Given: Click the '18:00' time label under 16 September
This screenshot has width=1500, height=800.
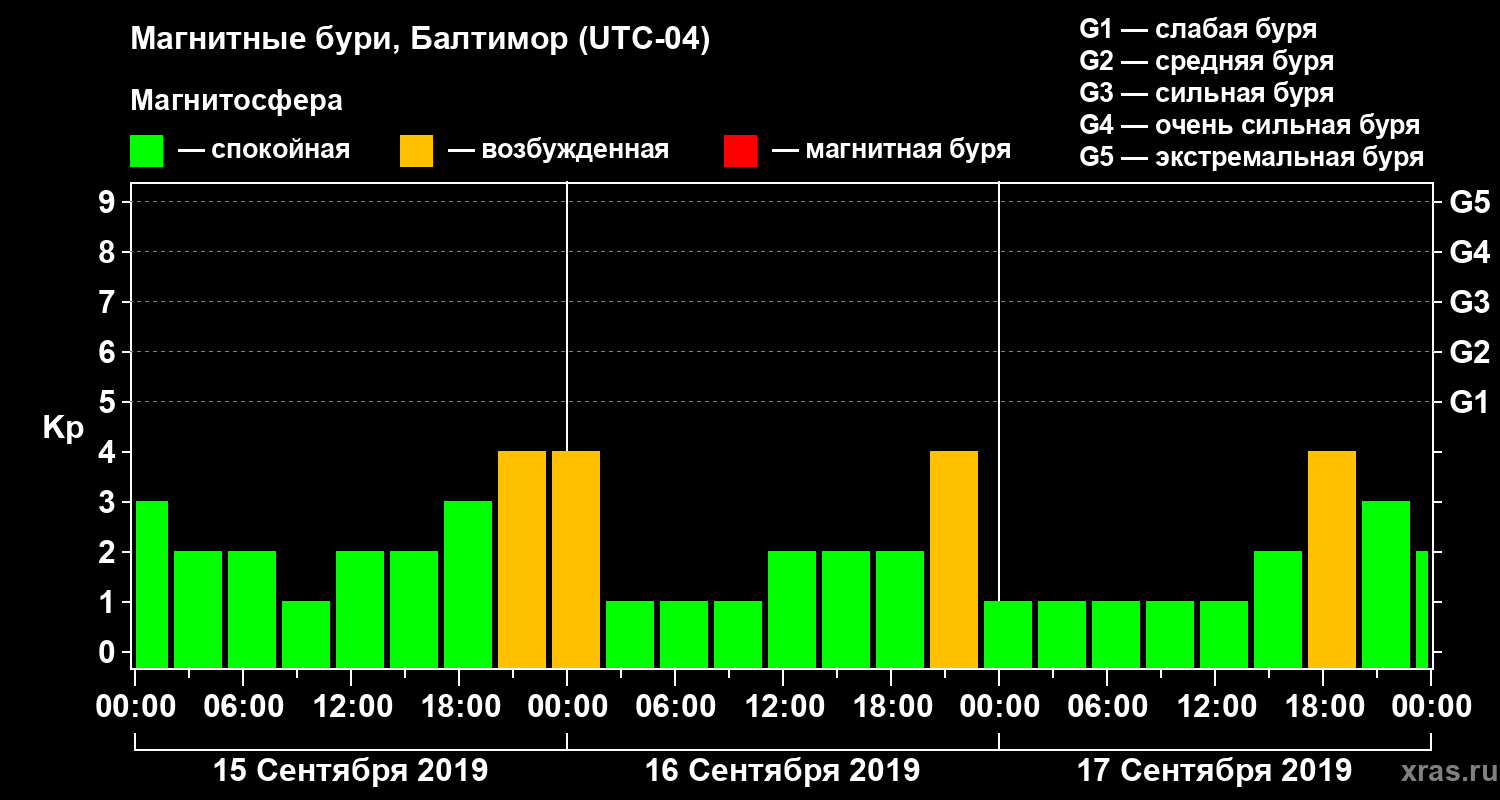Looking at the screenshot, I should click(x=891, y=706).
